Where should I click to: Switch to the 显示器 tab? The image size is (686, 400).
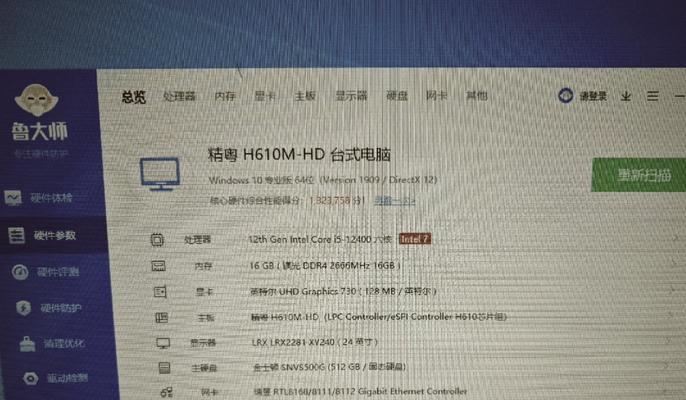pos(351,96)
